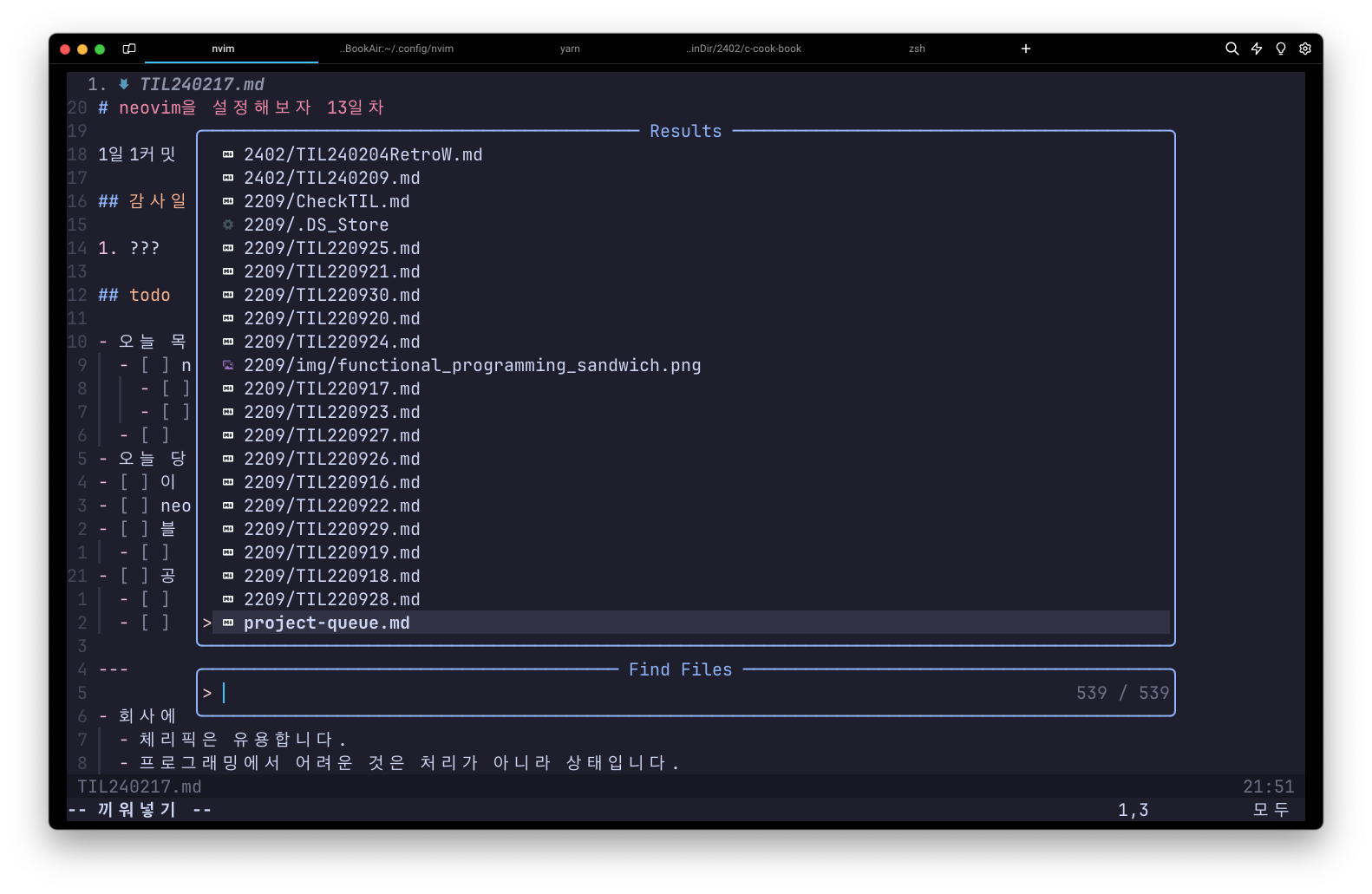Viewport: 1372px width, 894px height.
Task: Toggle the checkbox on line 21
Action: [x=134, y=576]
